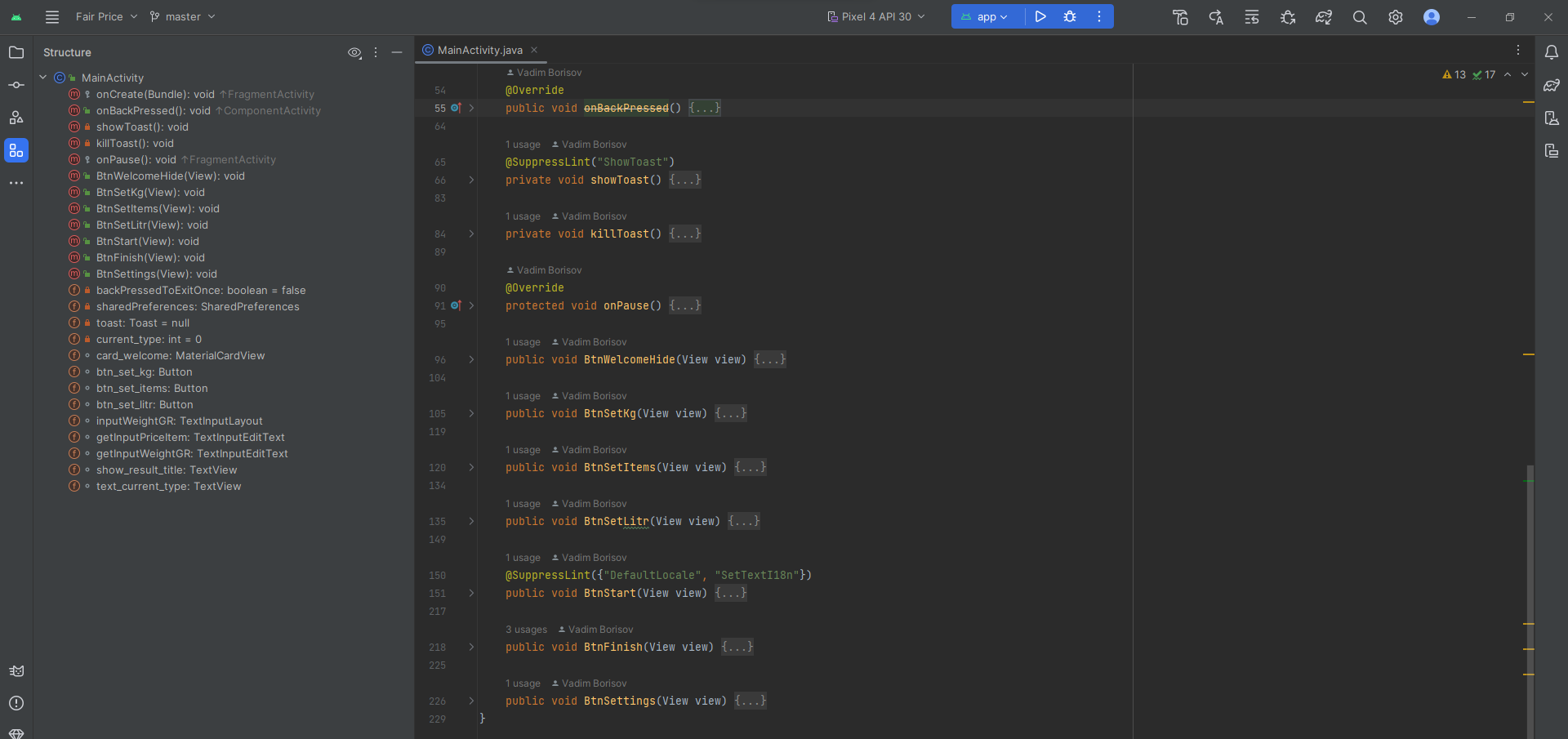The width and height of the screenshot is (1568, 739).
Task: Open the Fair Price project dropdown
Action: pyautogui.click(x=106, y=16)
